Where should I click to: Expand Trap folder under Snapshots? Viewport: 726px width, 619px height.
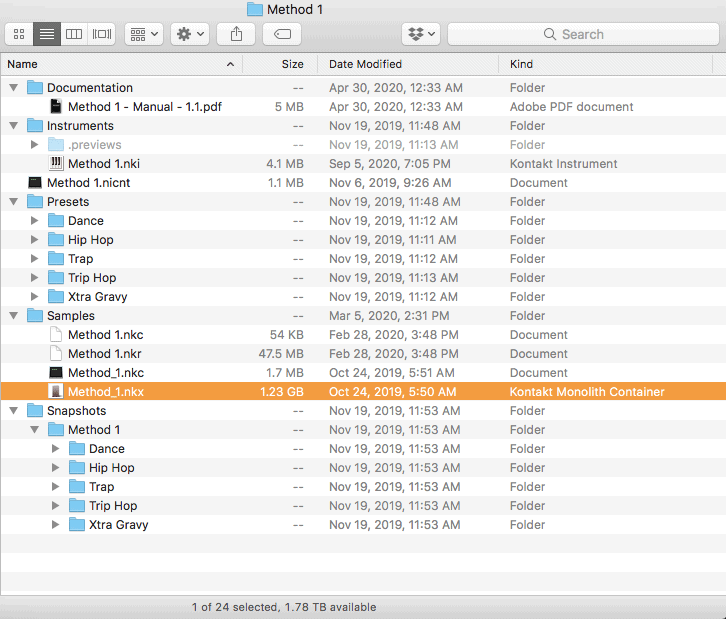(56, 486)
